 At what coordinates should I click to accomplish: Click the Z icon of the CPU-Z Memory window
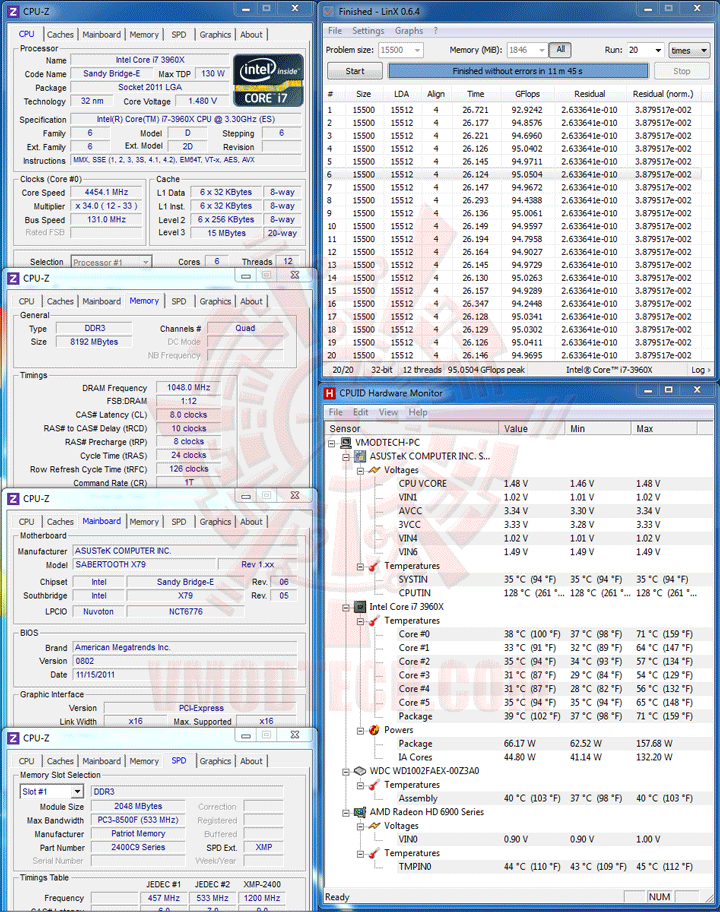(13, 279)
